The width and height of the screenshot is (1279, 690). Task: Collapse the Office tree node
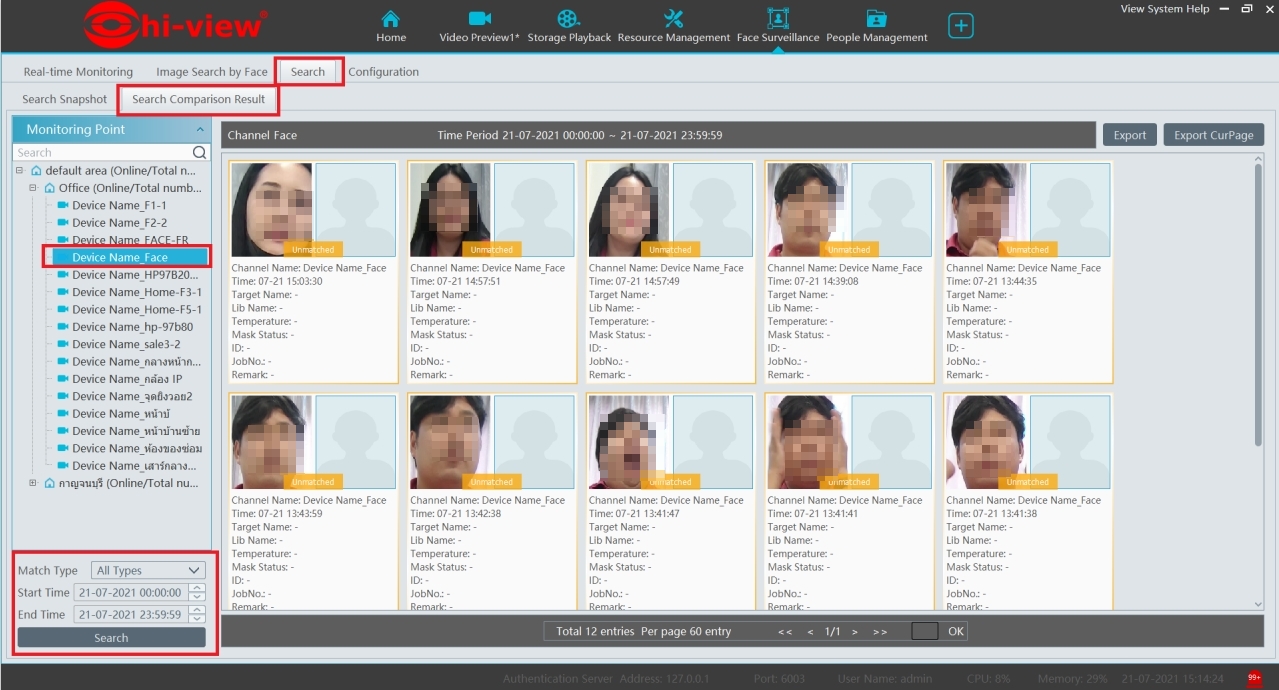pyautogui.click(x=33, y=188)
